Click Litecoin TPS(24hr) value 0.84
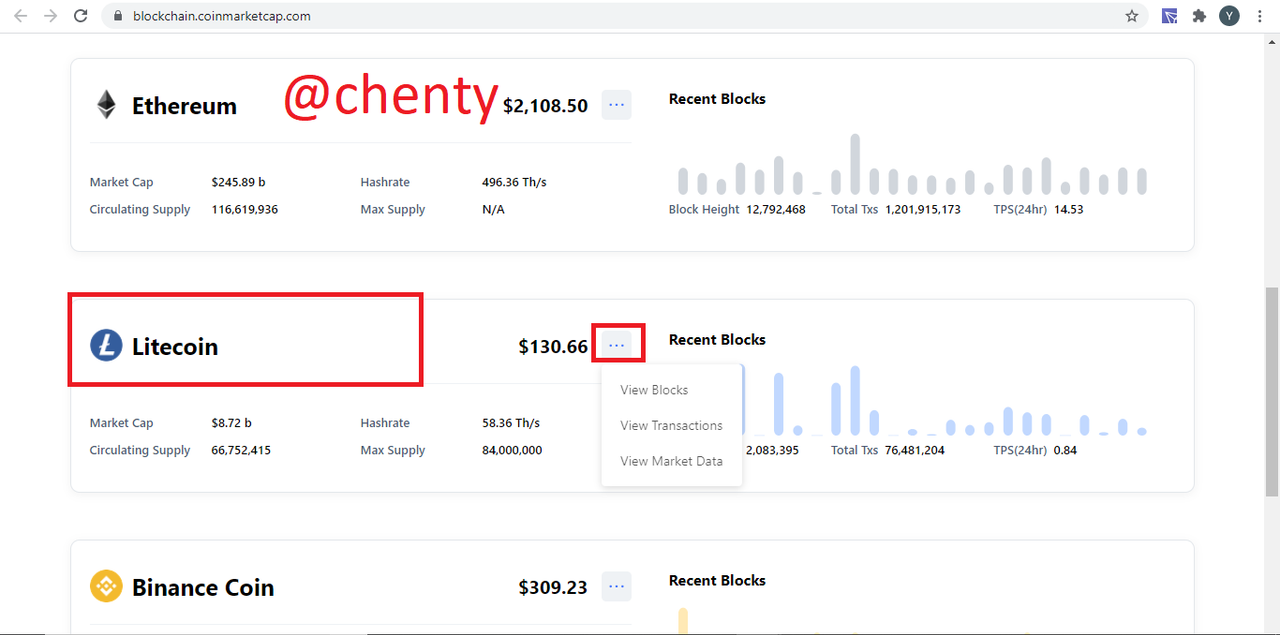 (1065, 450)
